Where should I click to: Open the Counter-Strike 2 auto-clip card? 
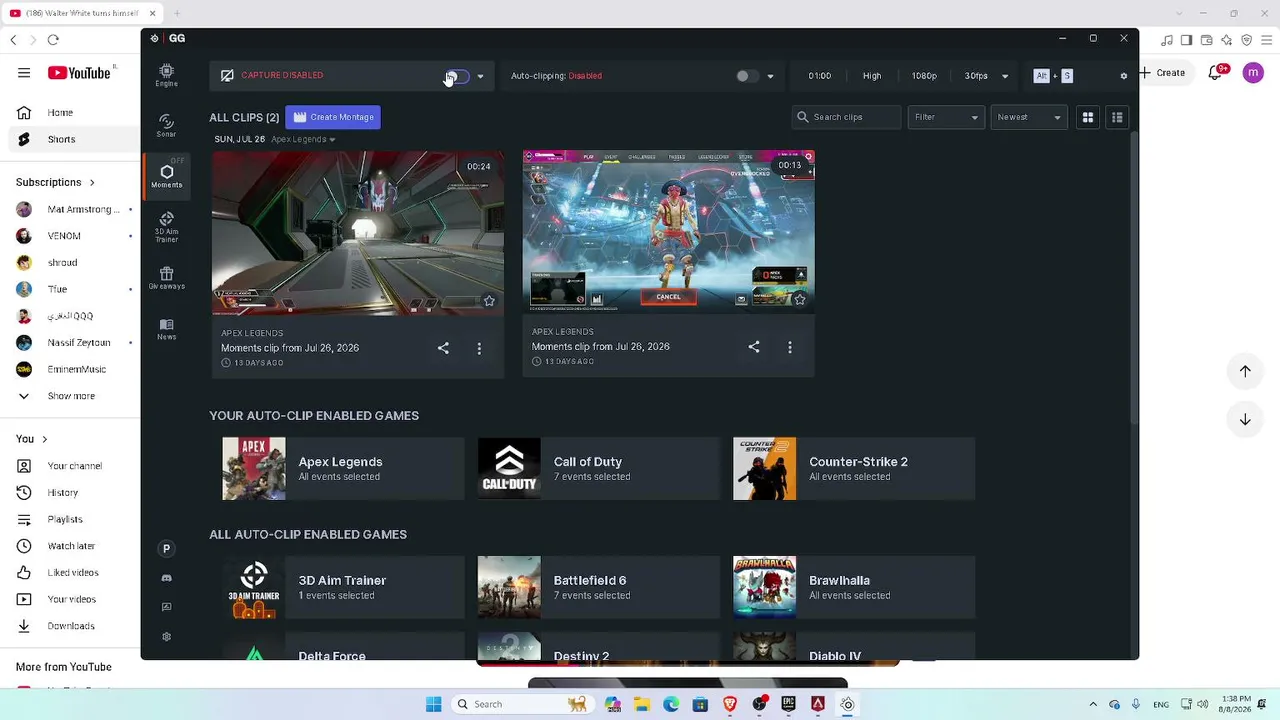click(854, 468)
